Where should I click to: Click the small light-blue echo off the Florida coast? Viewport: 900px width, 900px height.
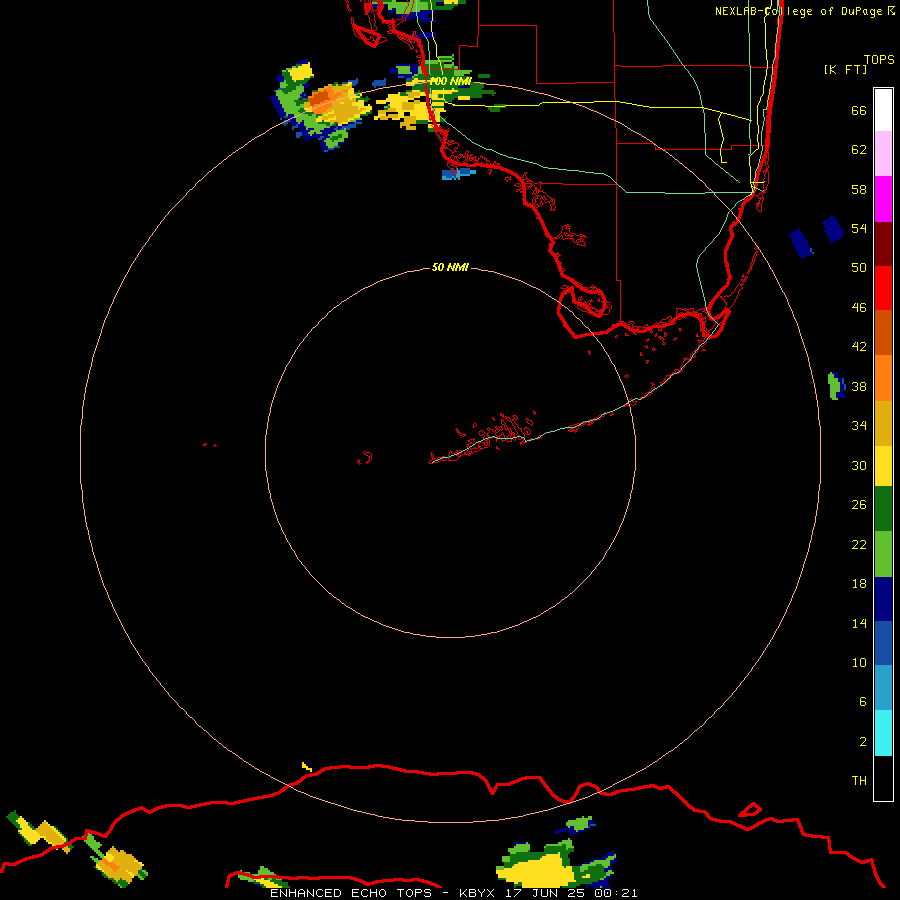(457, 173)
